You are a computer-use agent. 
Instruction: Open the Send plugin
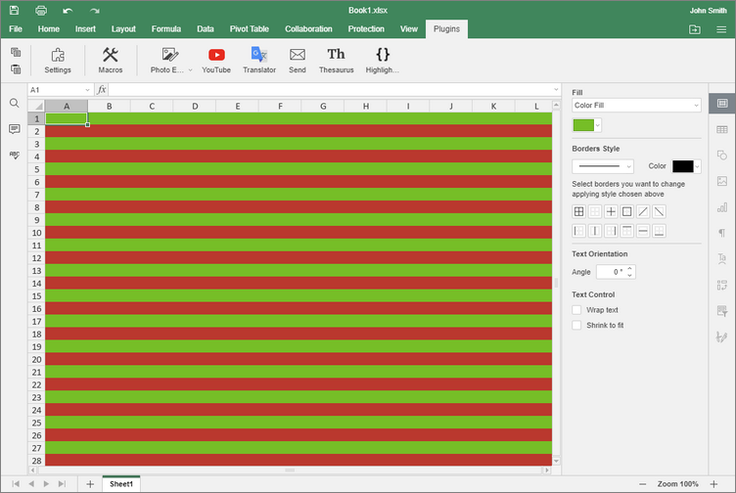(x=297, y=61)
